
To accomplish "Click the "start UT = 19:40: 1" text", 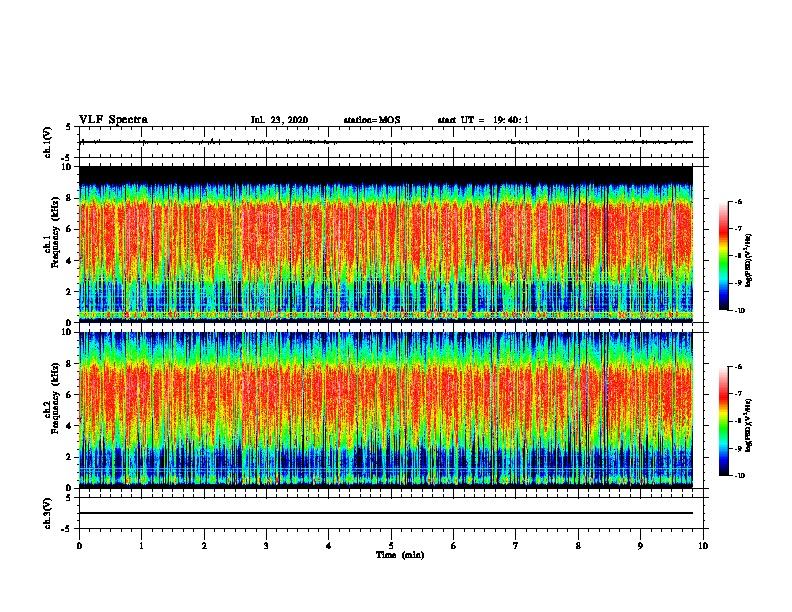I will click(483, 120).
